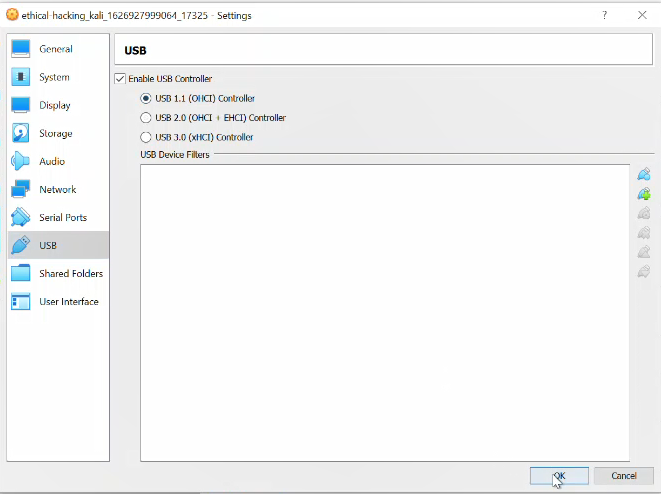This screenshot has height=494, width=661.
Task: Click the disabled move filter down icon
Action: (644, 271)
